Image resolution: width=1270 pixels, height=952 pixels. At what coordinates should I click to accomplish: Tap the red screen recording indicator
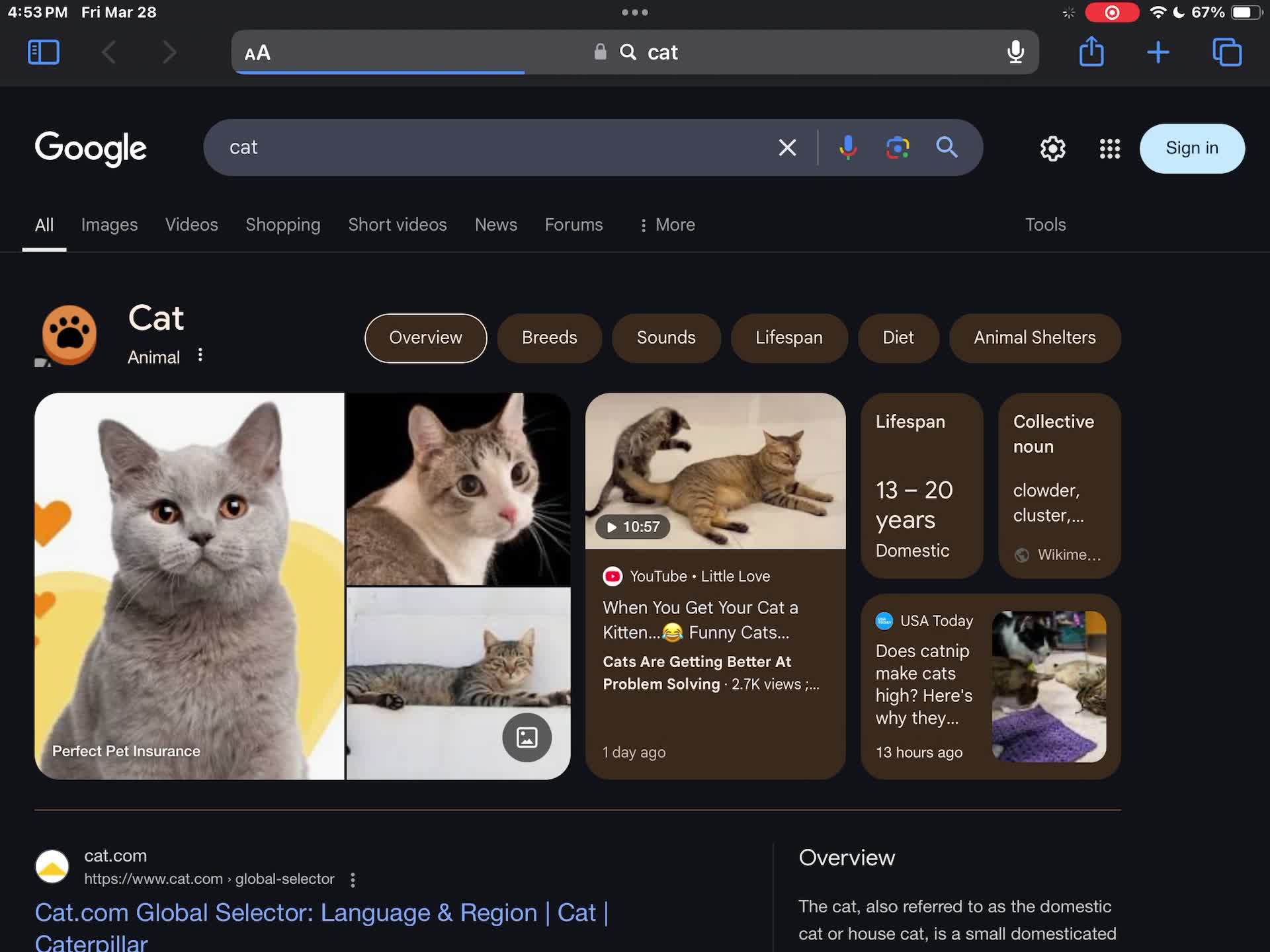click(x=1112, y=13)
